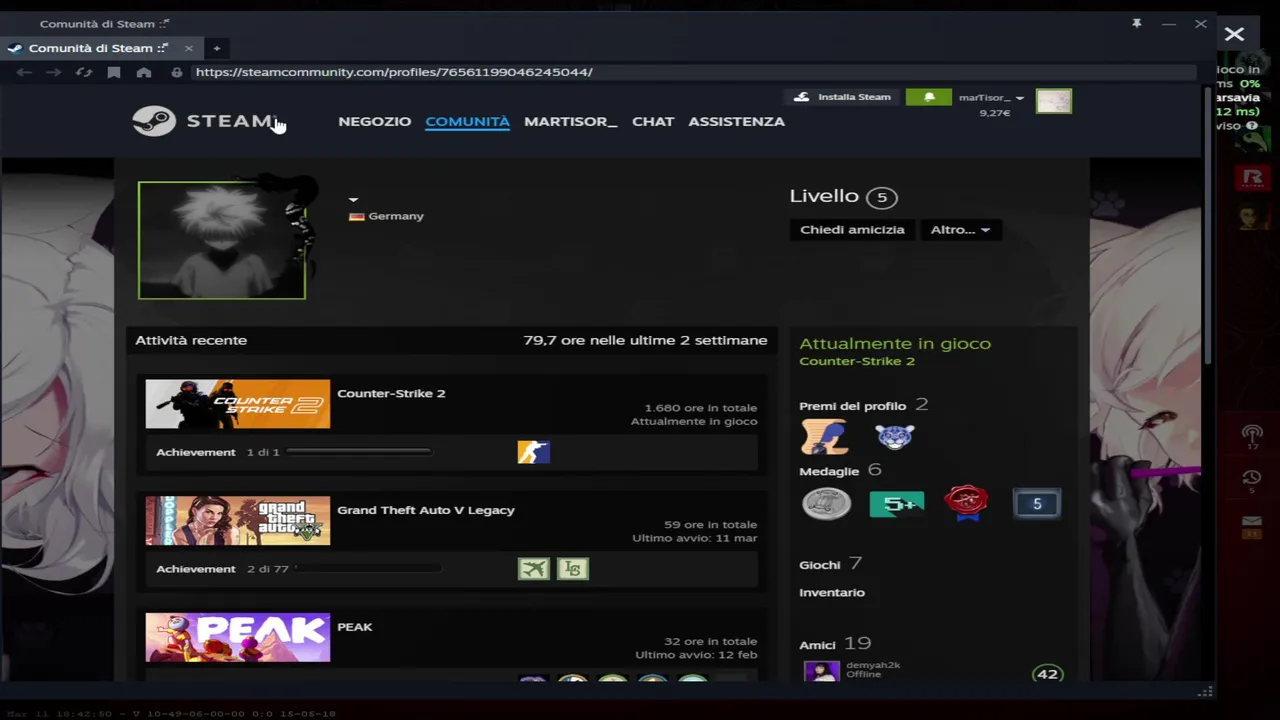Viewport: 1280px width, 720px height.
Task: Open a new tab with the plus button
Action: (216, 48)
